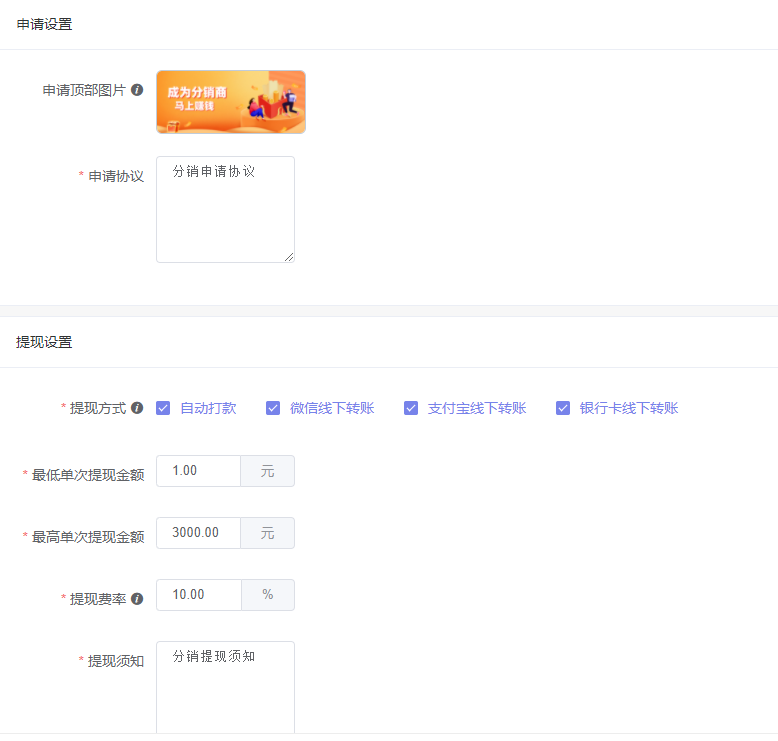Click 元 suffix of maximum withdrawal amount
This screenshot has width=778, height=741.
pos(267,533)
